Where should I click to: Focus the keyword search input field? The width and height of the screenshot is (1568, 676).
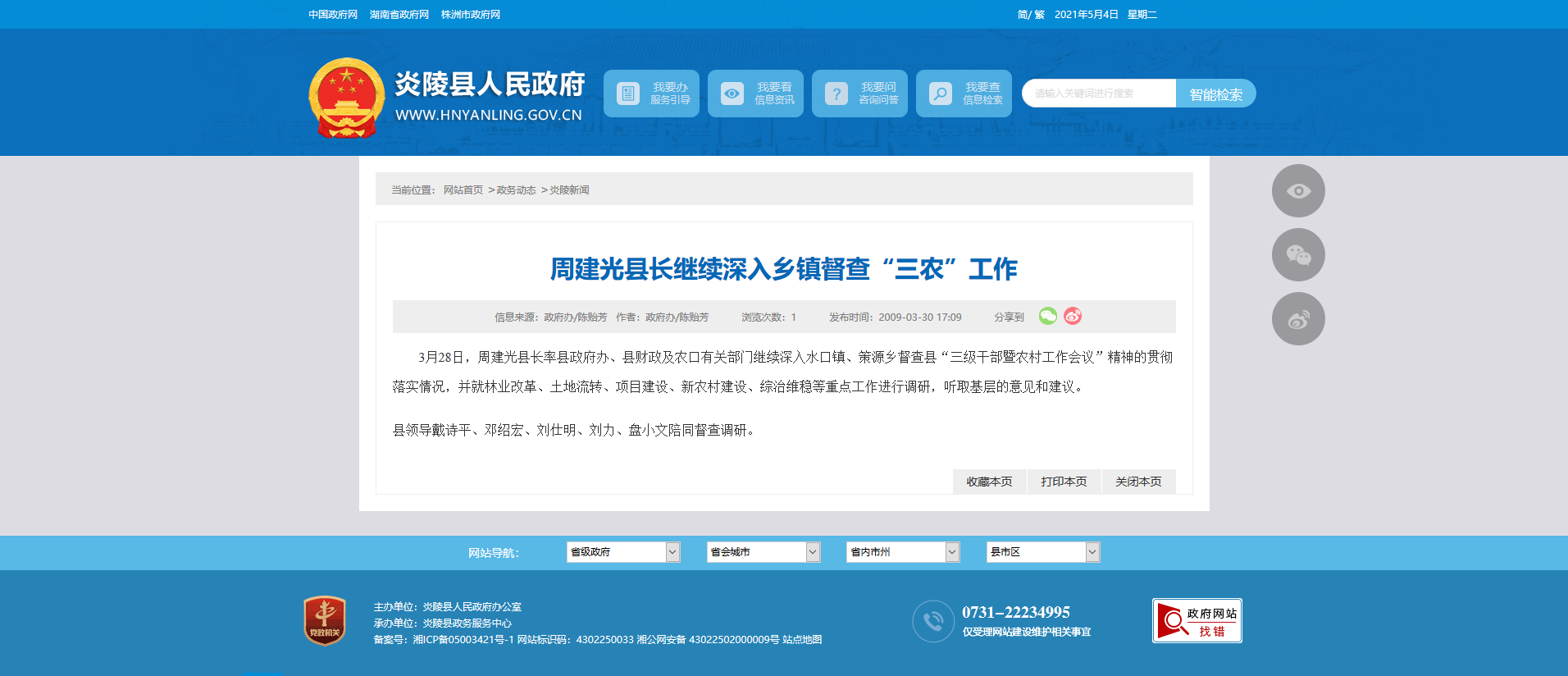coord(1098,94)
